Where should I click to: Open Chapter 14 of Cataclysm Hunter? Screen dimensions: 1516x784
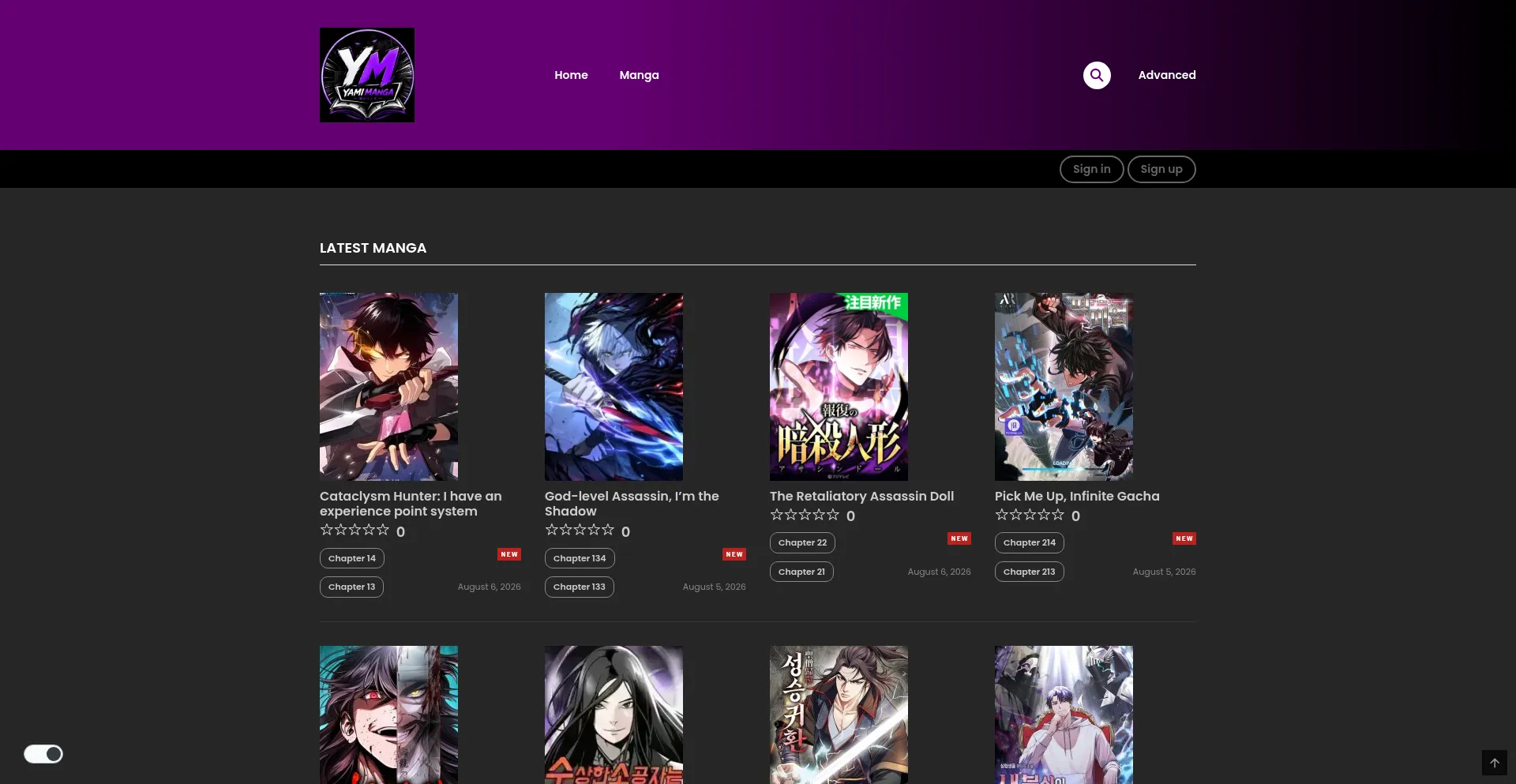tap(352, 558)
